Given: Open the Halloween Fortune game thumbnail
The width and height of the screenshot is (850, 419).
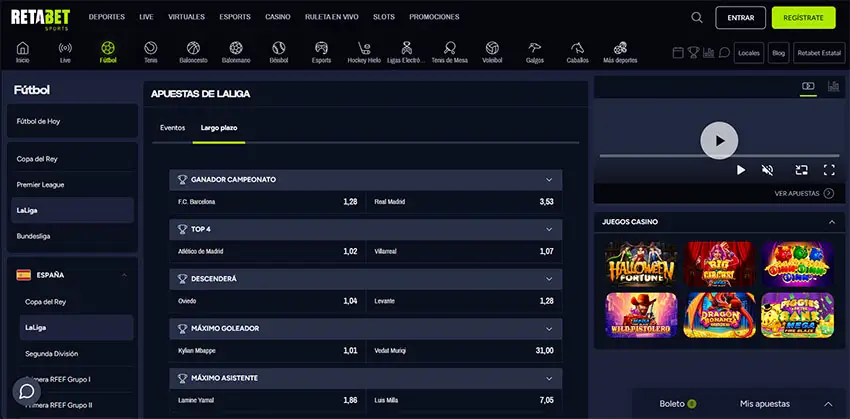Looking at the screenshot, I should point(641,264).
